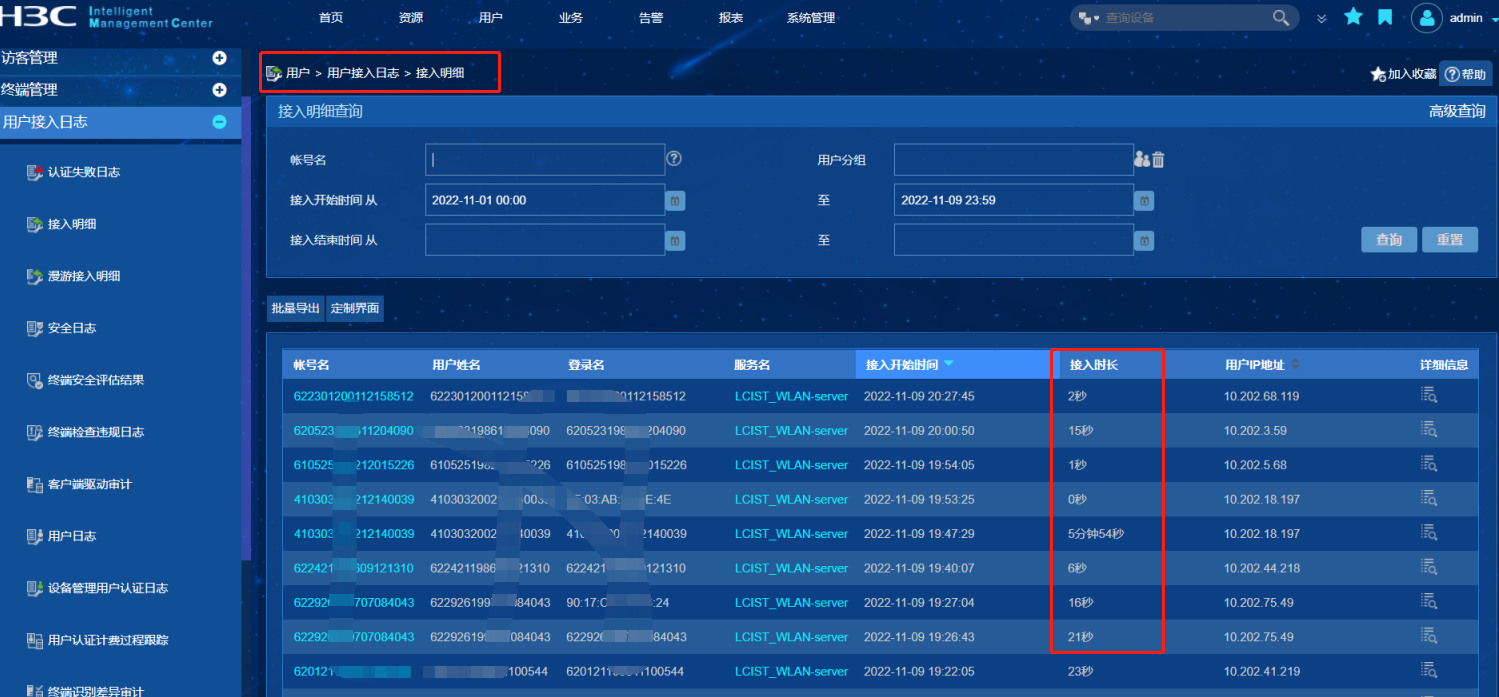This screenshot has height=697, width=1499.
Task: Open the 告警 top menu
Action: click(651, 18)
